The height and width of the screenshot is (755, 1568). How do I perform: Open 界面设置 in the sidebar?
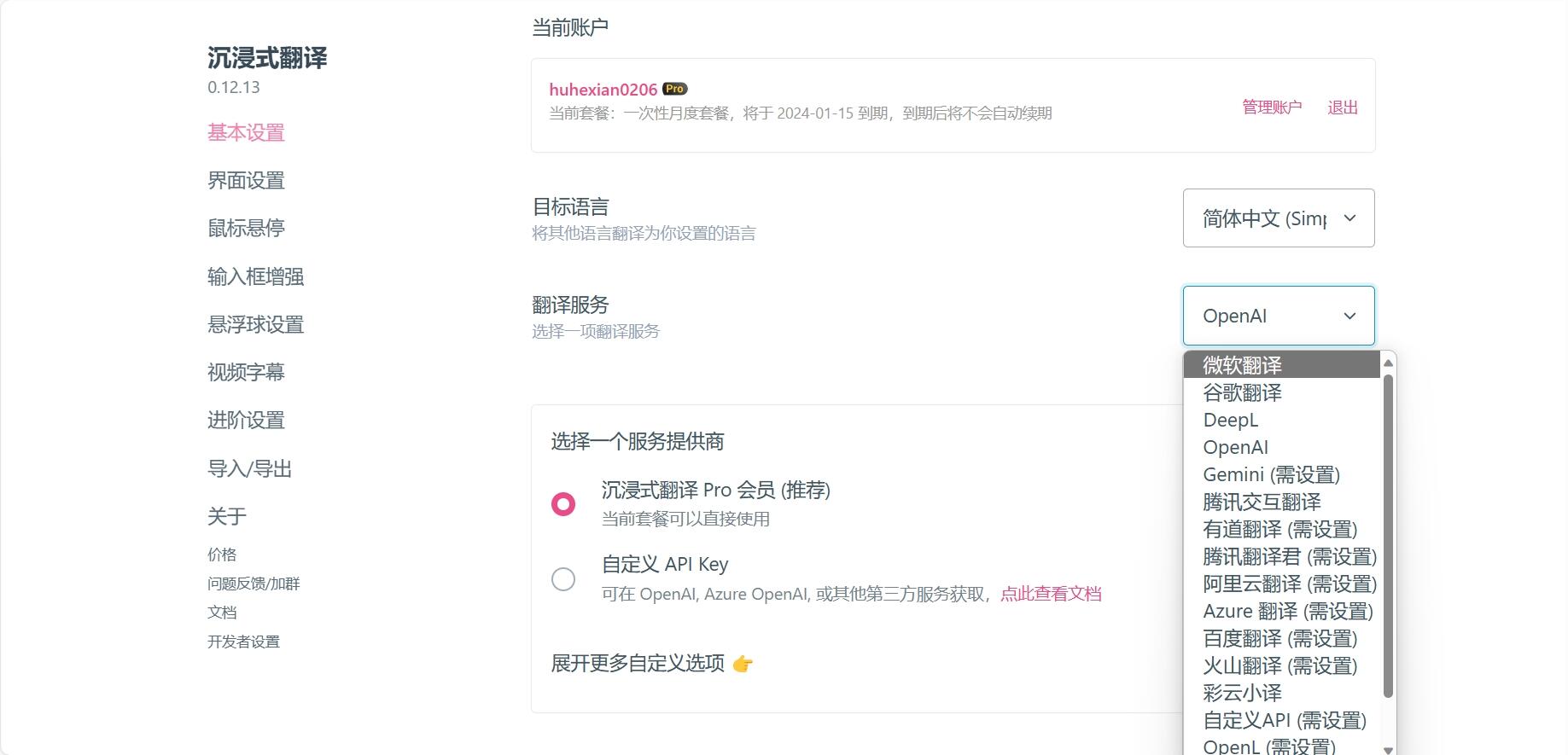[x=246, y=181]
